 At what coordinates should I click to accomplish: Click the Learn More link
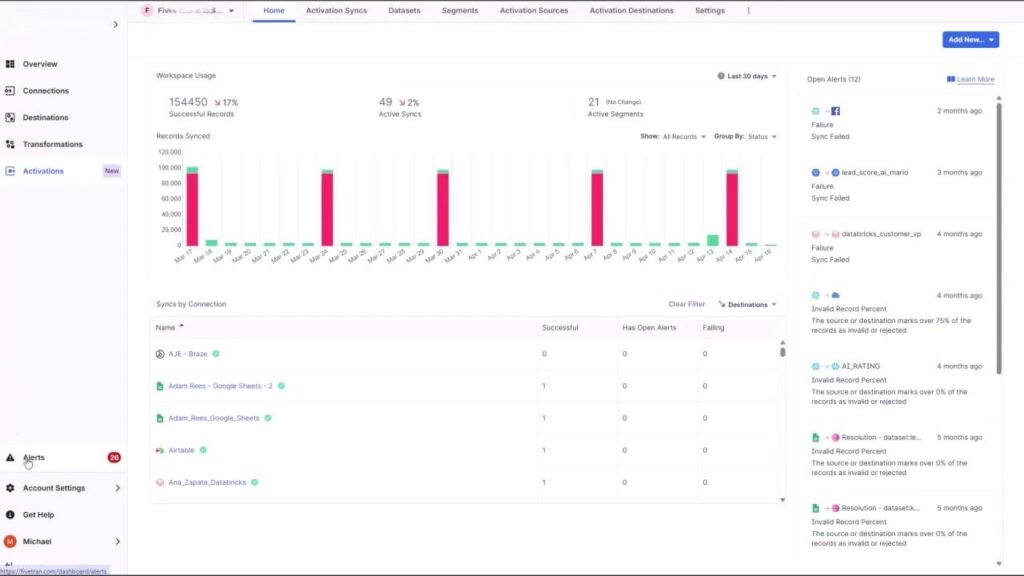976,79
